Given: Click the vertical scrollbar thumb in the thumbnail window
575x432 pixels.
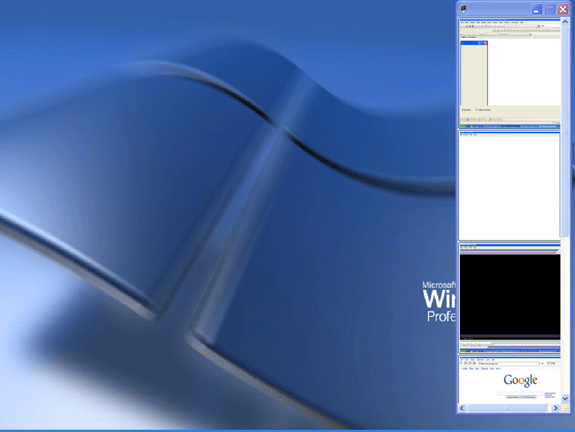Looking at the screenshot, I should 565,132.
